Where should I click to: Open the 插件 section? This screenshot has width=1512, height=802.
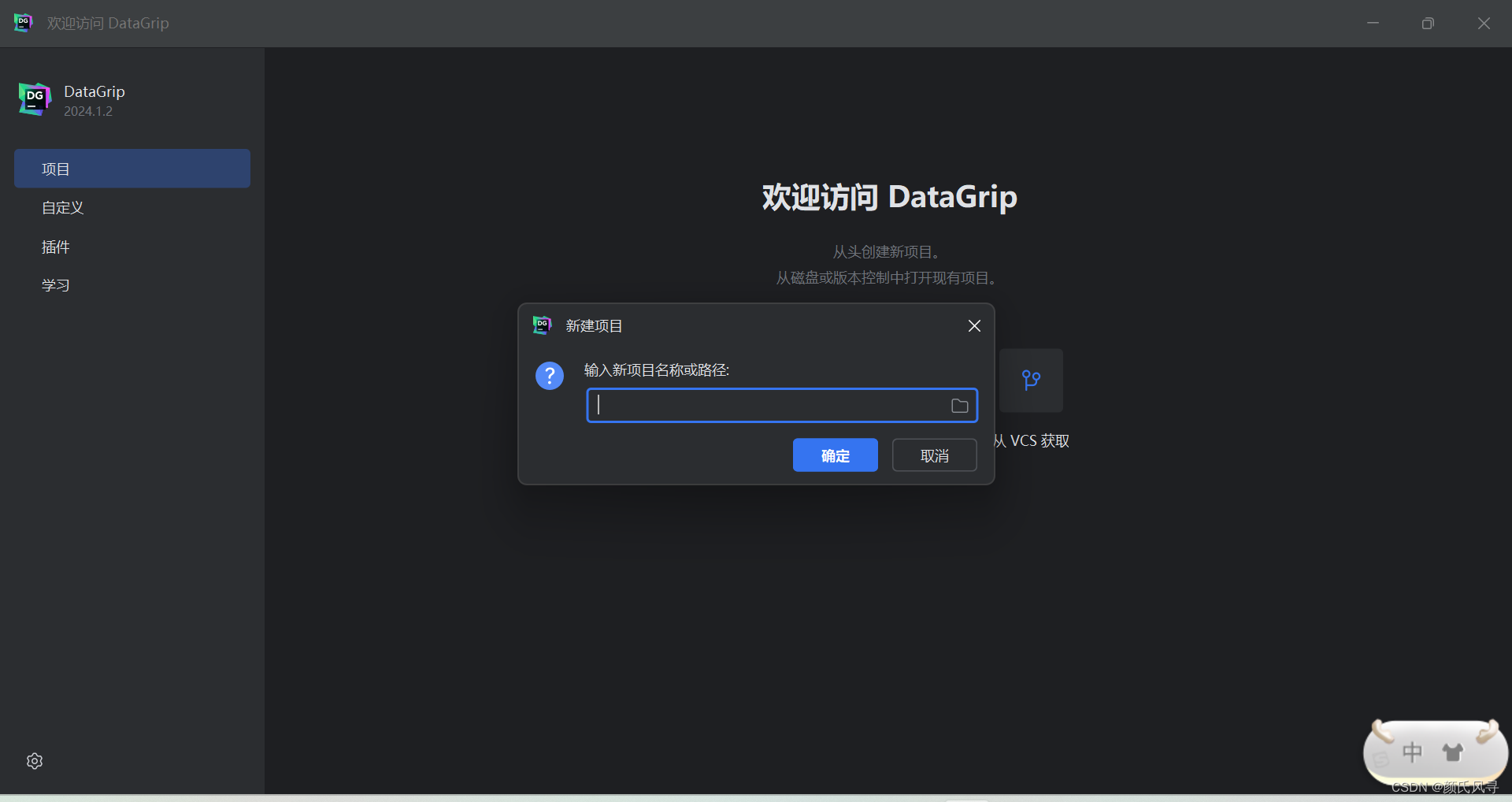(54, 247)
